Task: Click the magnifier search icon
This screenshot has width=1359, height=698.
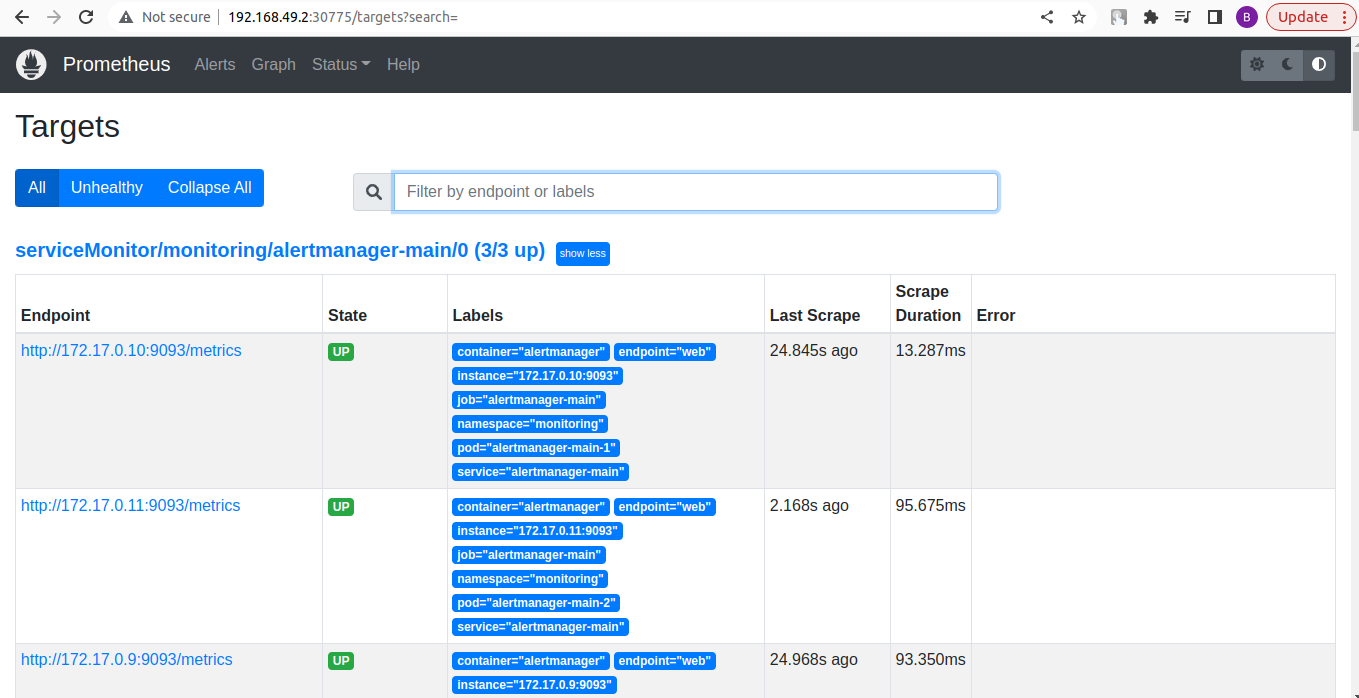Action: tap(373, 192)
